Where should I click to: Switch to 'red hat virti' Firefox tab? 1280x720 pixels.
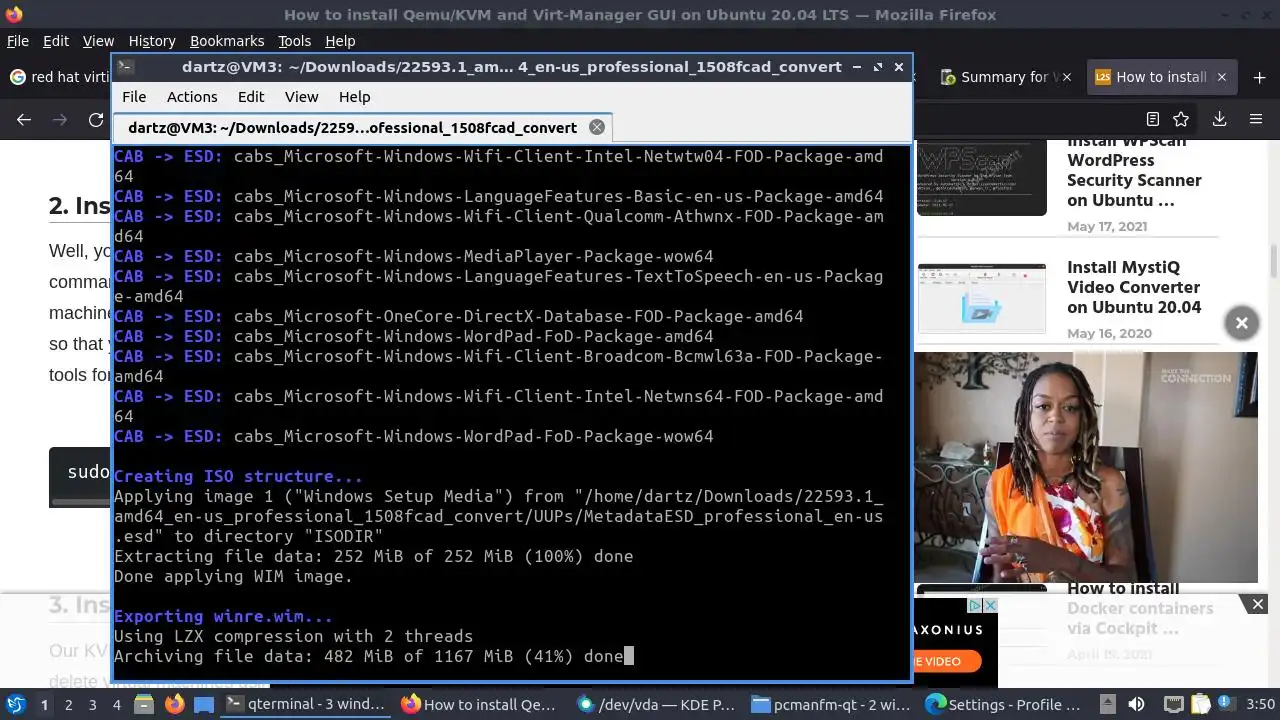pyautogui.click(x=60, y=77)
